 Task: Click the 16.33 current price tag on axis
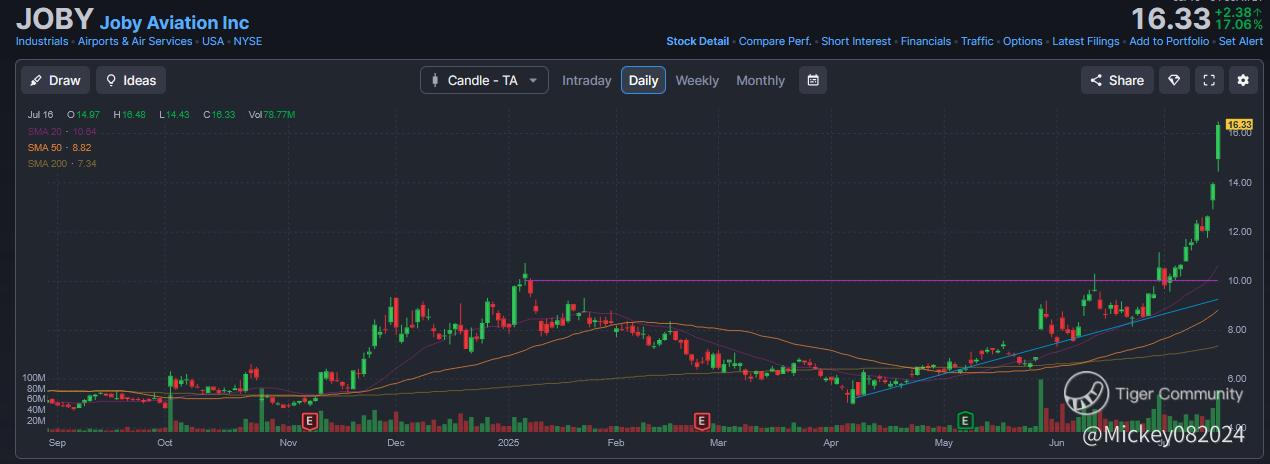tap(1239, 123)
